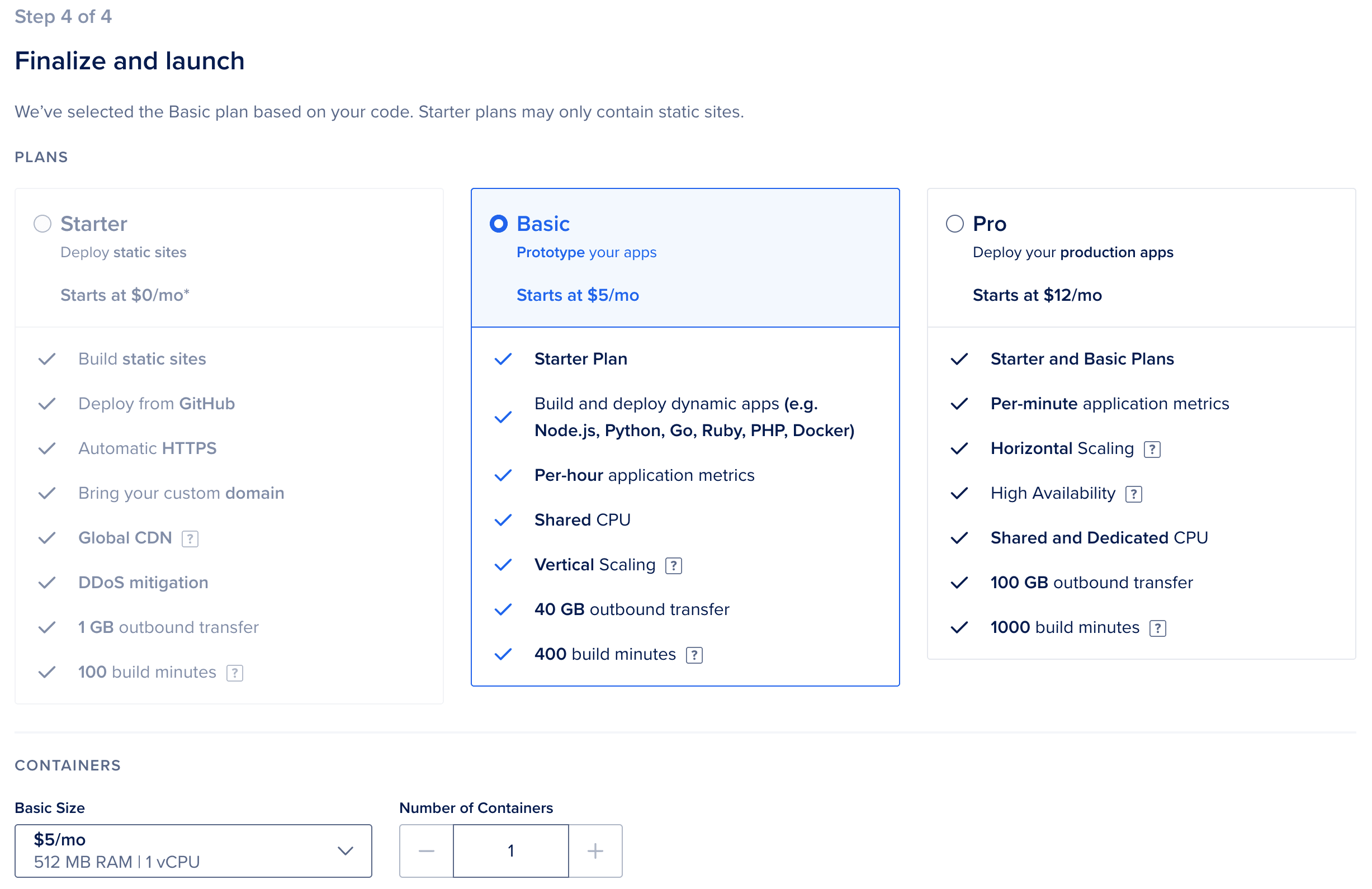The height and width of the screenshot is (889, 1372).
Task: Choose the Pro plan radio button
Action: point(954,224)
